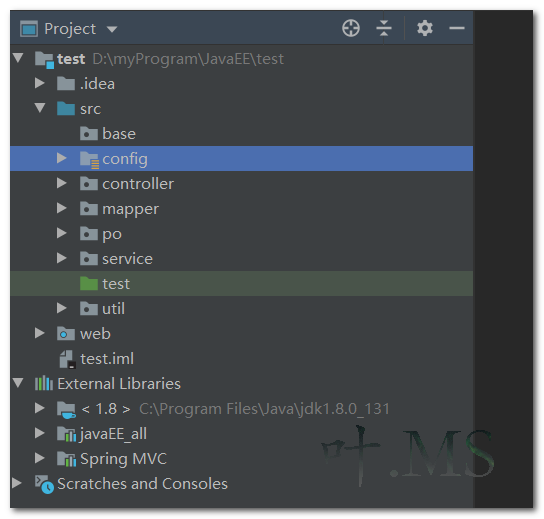
Task: Click the blue src source-root folder icon
Action: click(x=66, y=109)
